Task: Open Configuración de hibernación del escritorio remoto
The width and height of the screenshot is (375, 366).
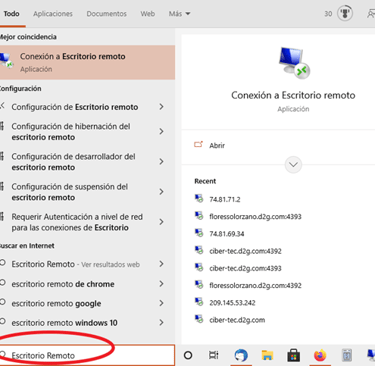Action: (x=71, y=132)
